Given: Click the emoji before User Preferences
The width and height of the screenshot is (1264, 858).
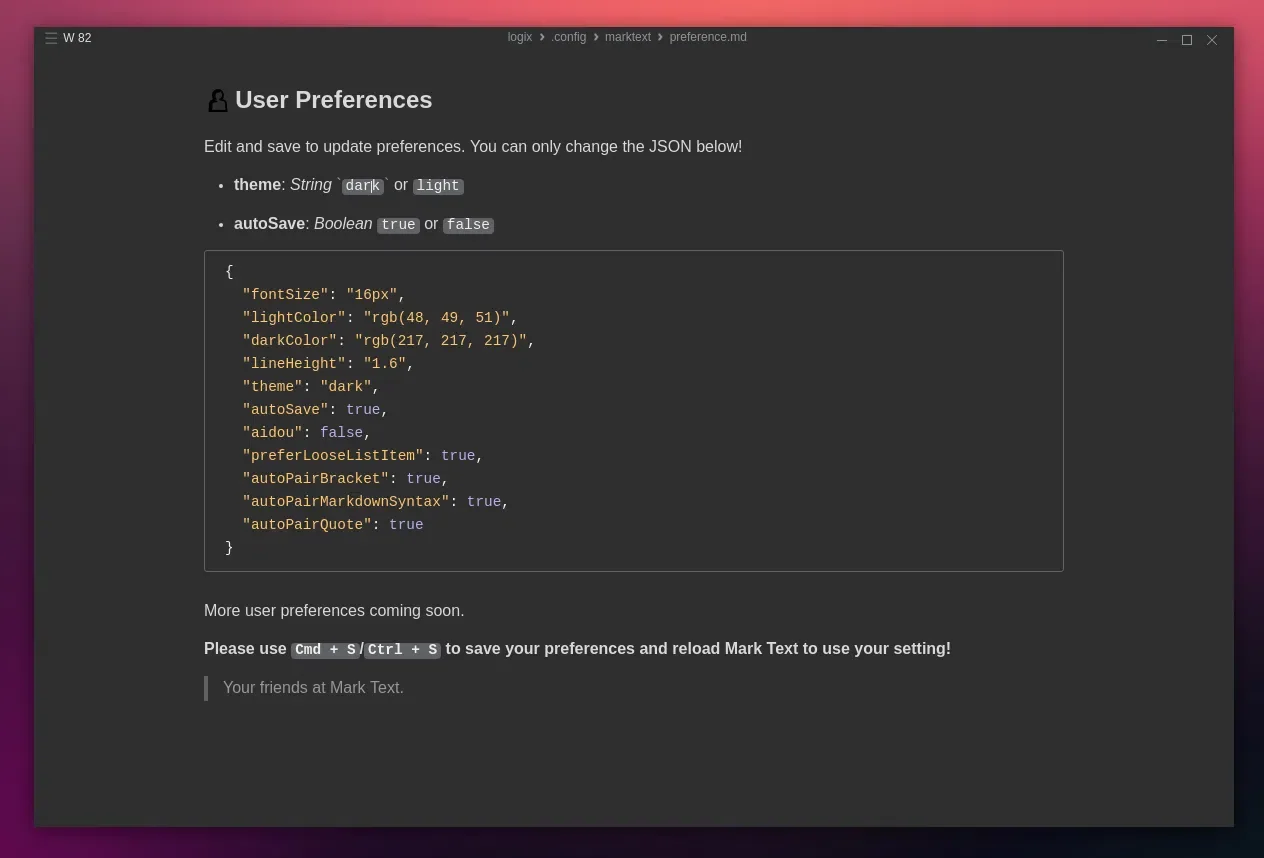Looking at the screenshot, I should [217, 101].
